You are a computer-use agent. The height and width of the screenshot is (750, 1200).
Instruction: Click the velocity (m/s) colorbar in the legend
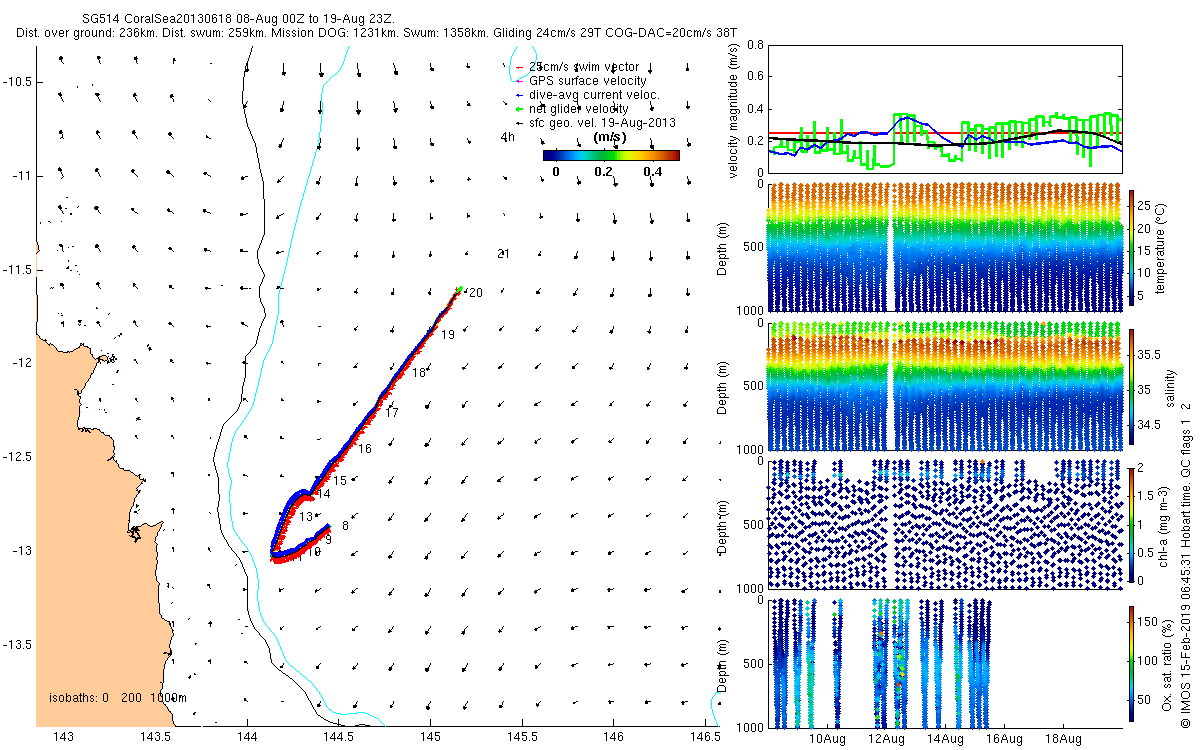click(611, 155)
